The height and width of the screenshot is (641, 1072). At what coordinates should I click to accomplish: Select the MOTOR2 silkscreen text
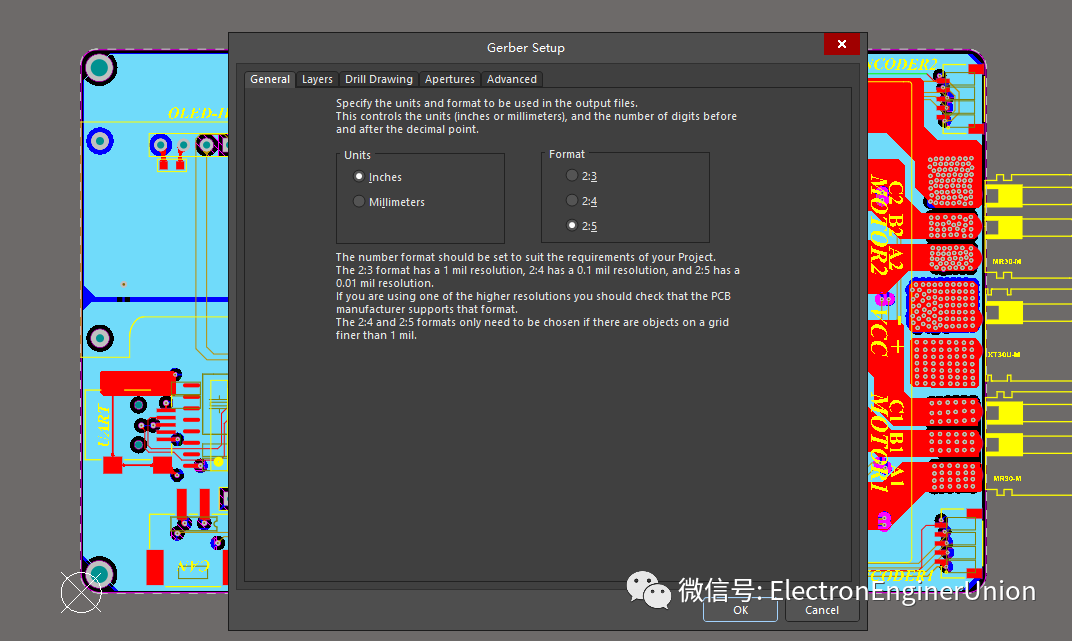click(x=878, y=240)
